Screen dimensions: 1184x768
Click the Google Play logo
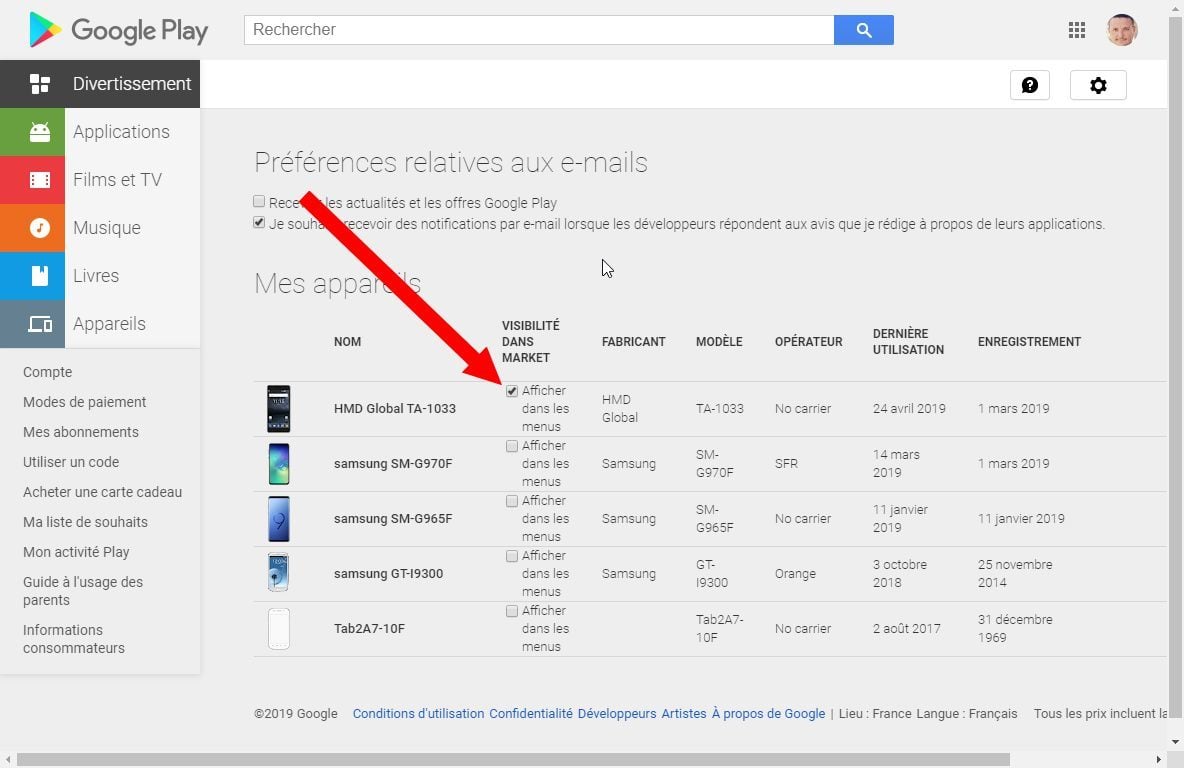point(118,30)
